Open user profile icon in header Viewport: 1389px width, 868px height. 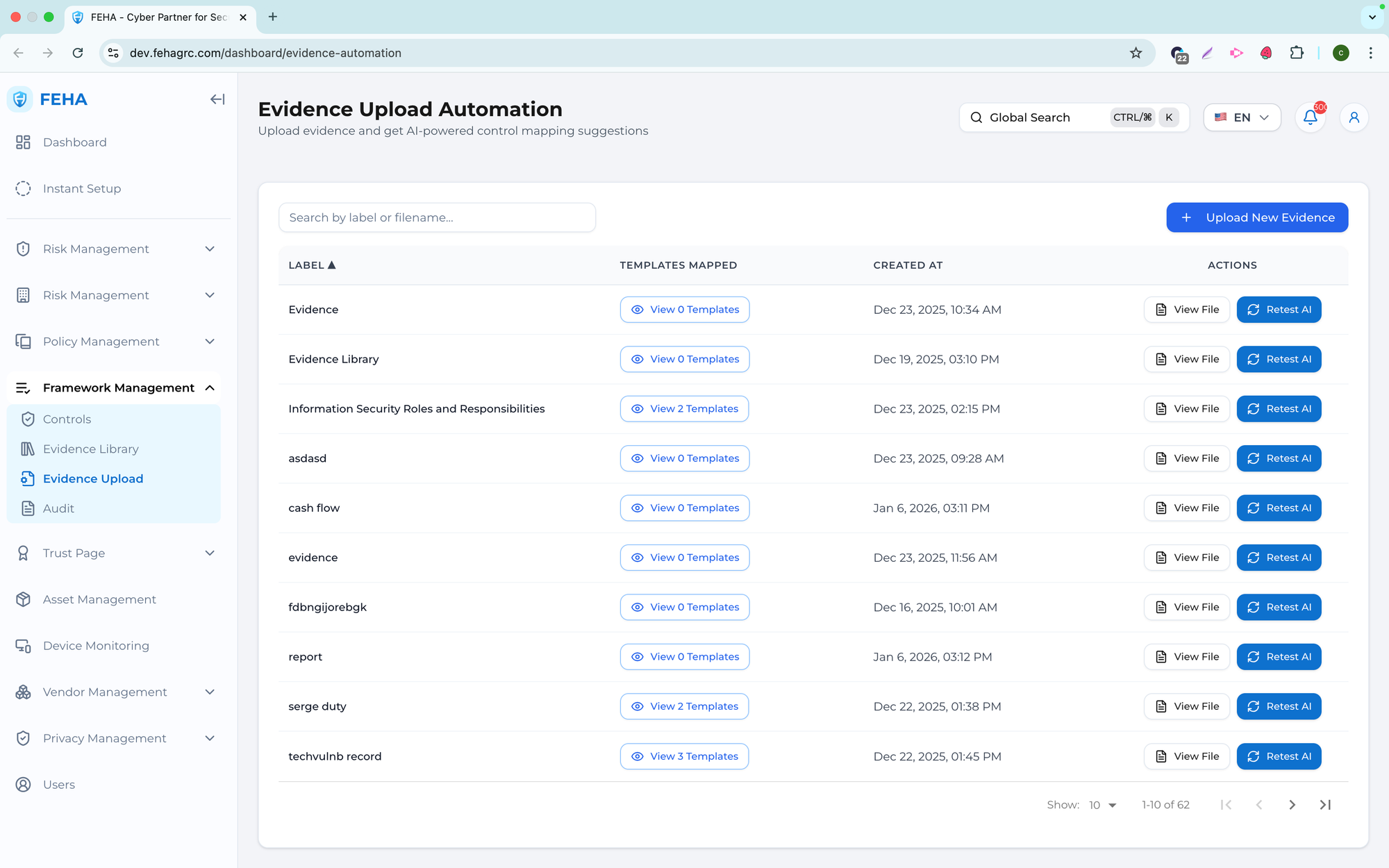[x=1354, y=117]
